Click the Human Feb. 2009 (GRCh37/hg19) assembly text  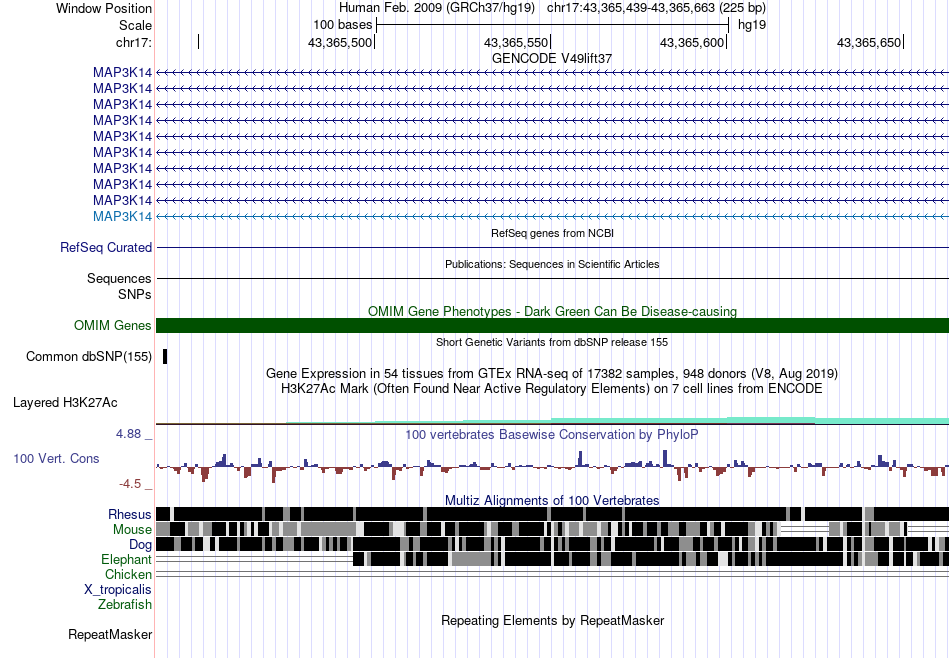(x=436, y=8)
